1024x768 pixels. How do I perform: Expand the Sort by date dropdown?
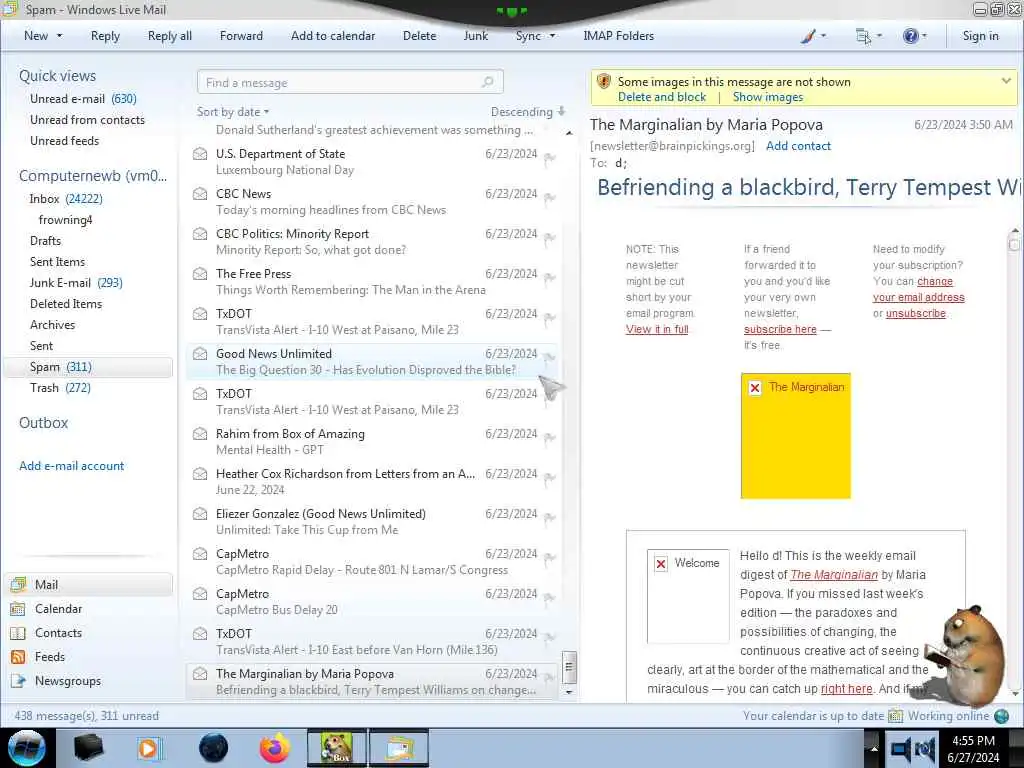coord(232,112)
